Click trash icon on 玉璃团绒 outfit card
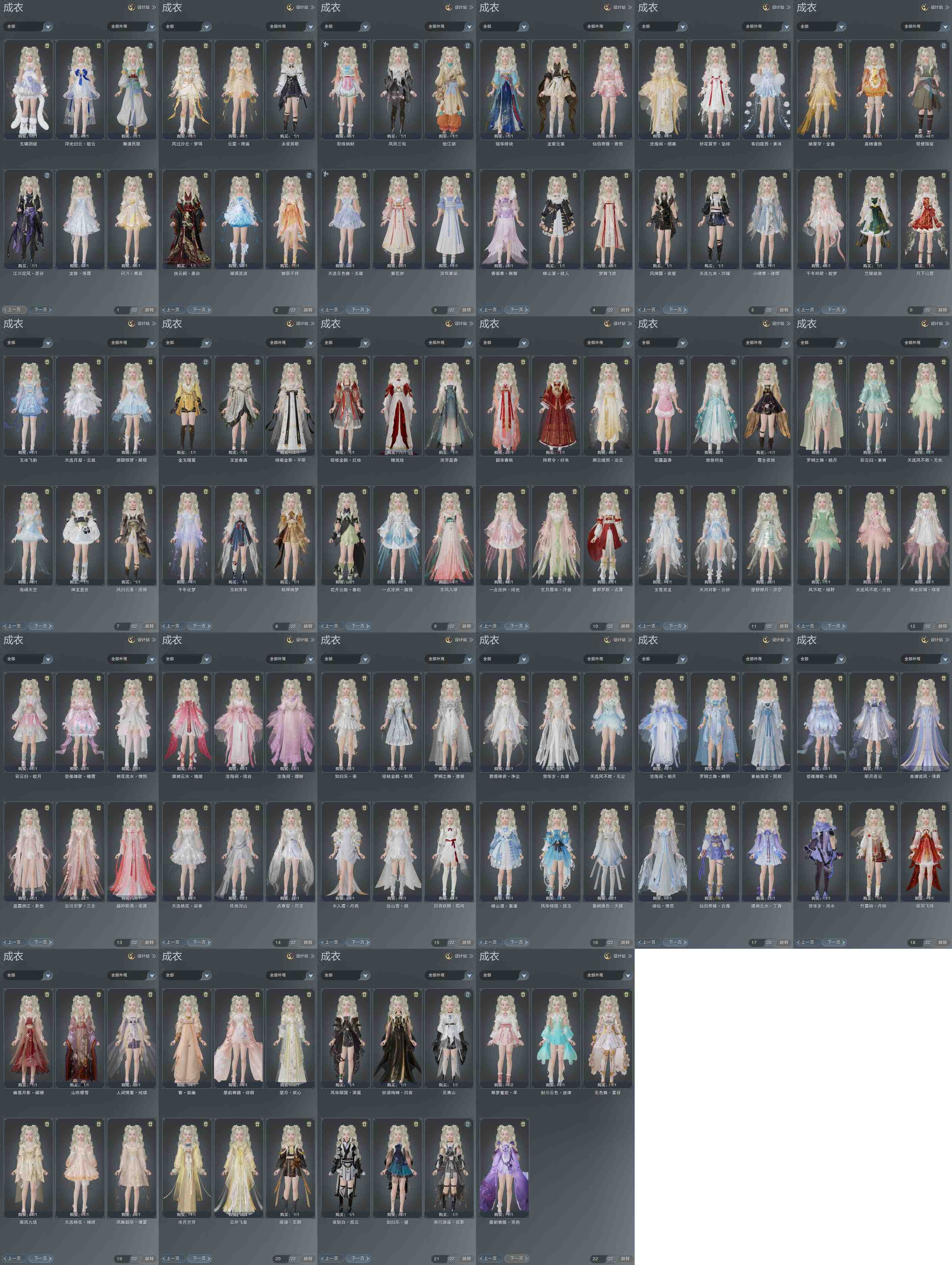The width and height of the screenshot is (952, 1265). [47, 46]
